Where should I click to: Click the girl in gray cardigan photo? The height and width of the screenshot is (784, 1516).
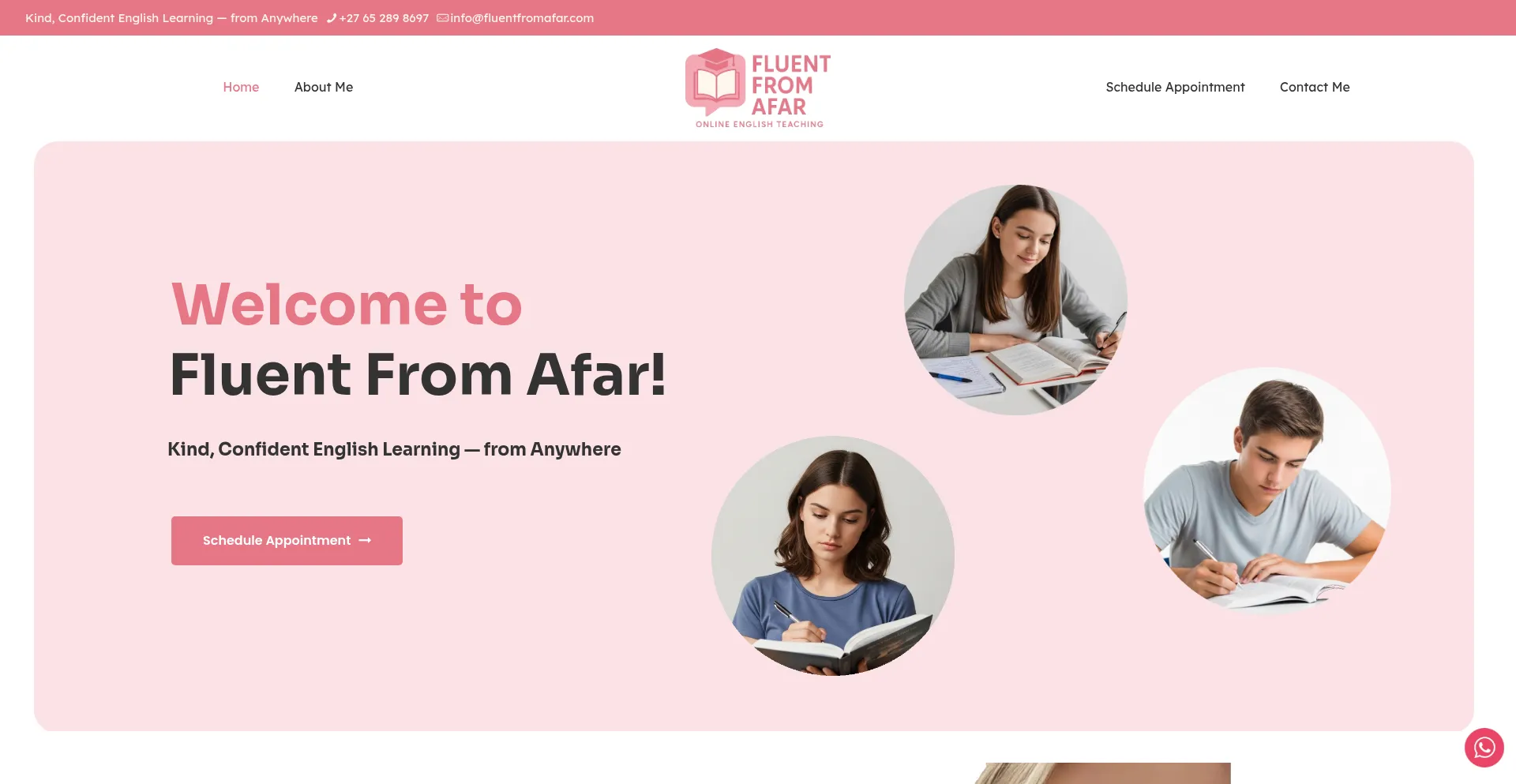pyautogui.click(x=1015, y=300)
